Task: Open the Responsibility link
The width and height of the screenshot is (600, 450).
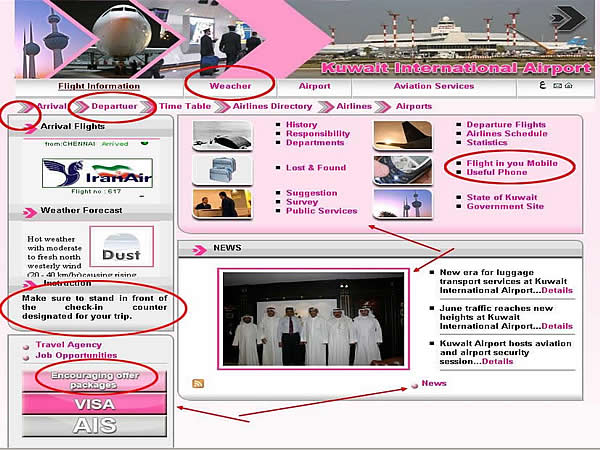Action: click(318, 134)
